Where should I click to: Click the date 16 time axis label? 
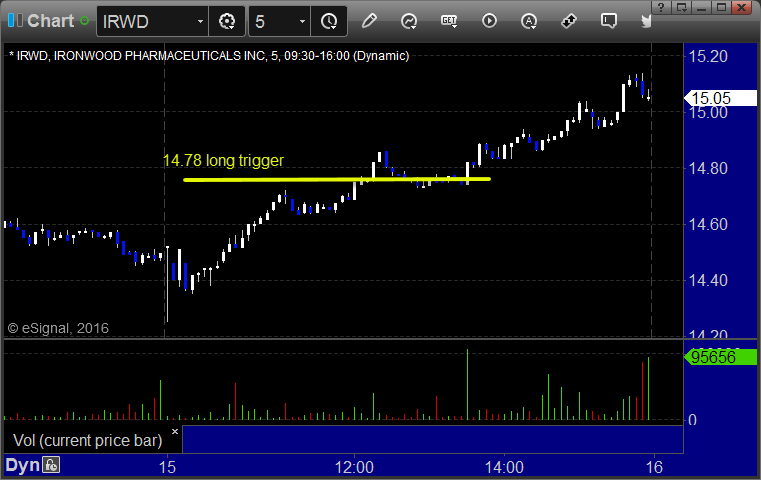click(x=654, y=467)
